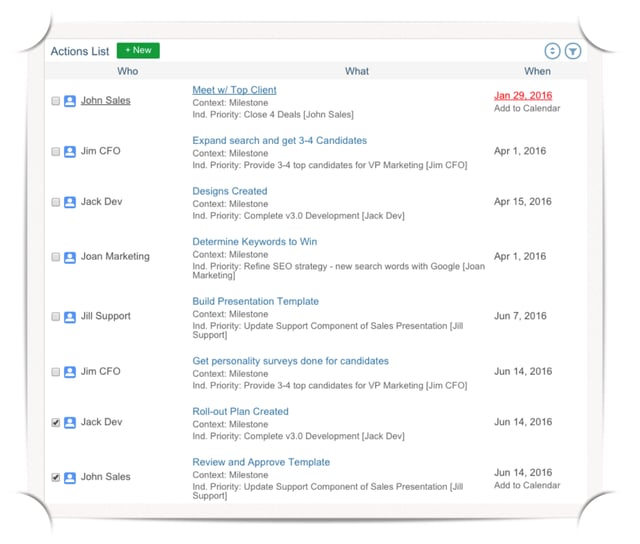
Task: Open the Designs Created action
Action: point(230,191)
